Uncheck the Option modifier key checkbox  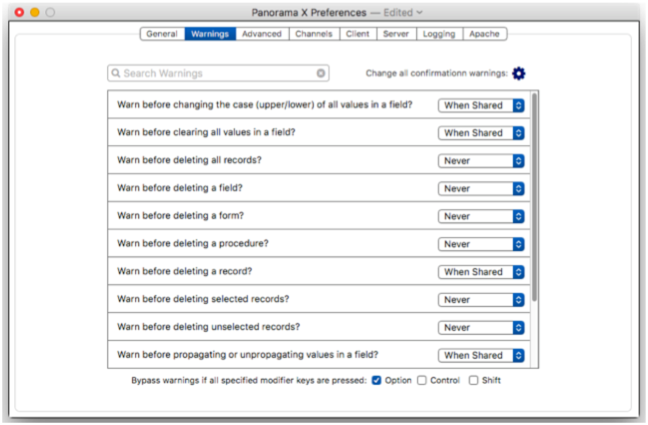point(376,380)
